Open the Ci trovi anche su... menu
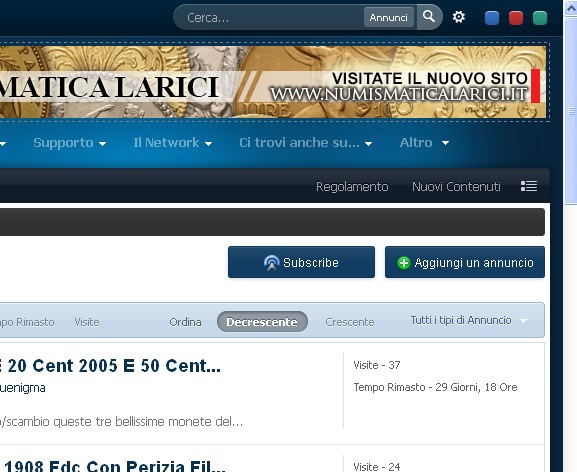The height and width of the screenshot is (472, 577). 305,143
